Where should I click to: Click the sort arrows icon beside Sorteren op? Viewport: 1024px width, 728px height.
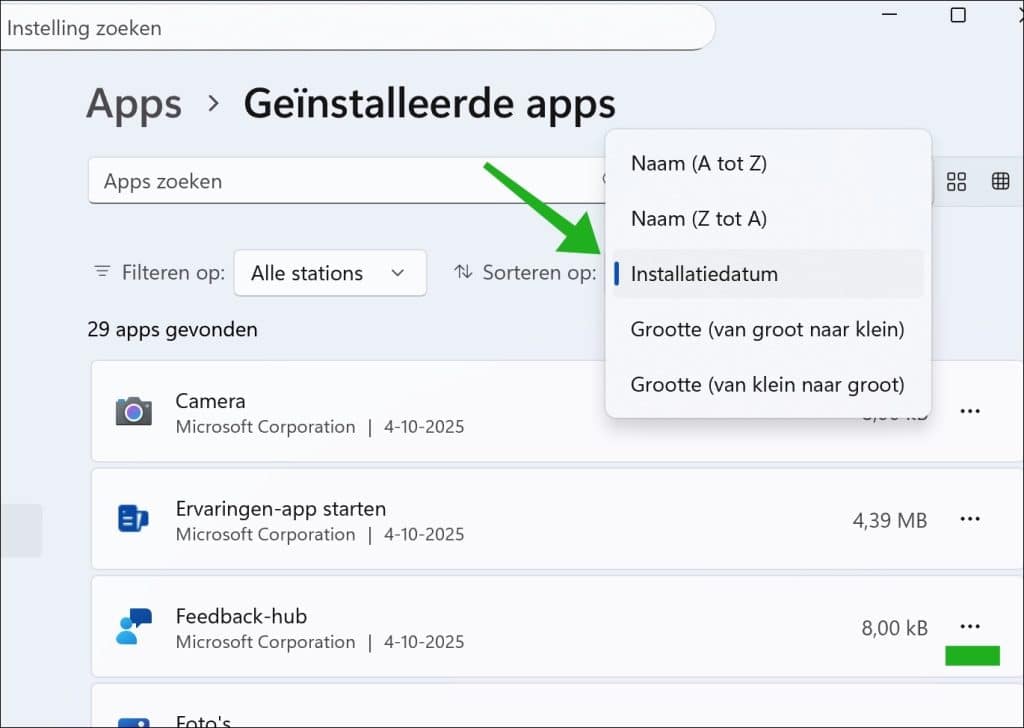click(x=463, y=272)
